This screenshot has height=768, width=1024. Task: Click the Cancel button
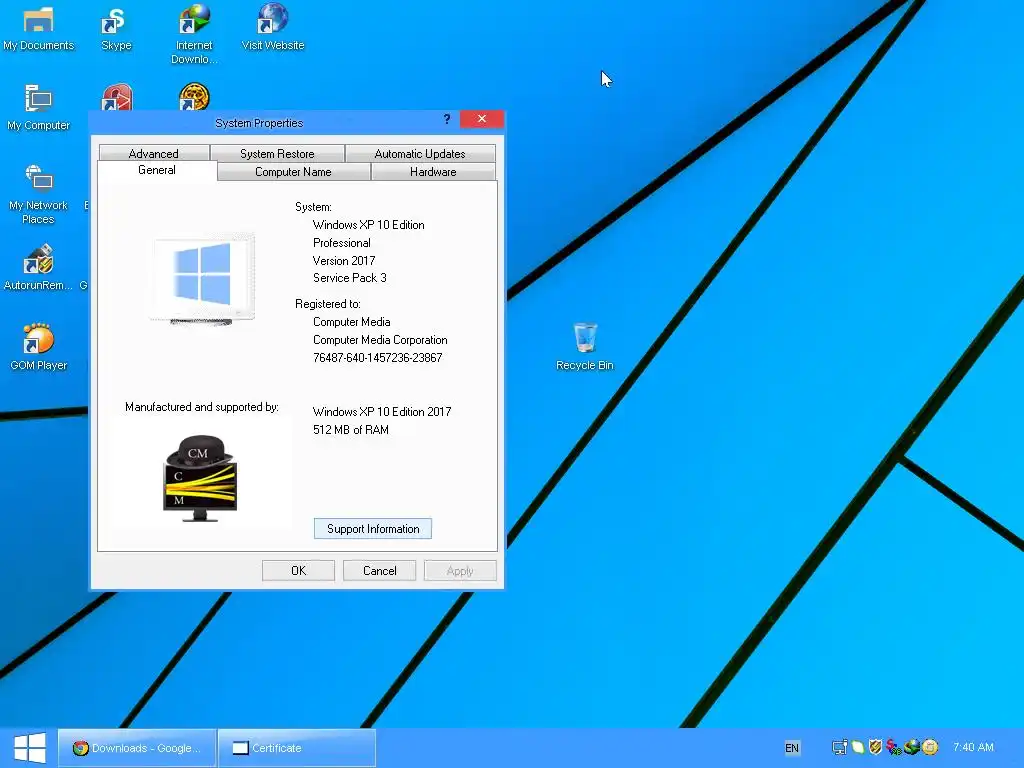pyautogui.click(x=379, y=571)
